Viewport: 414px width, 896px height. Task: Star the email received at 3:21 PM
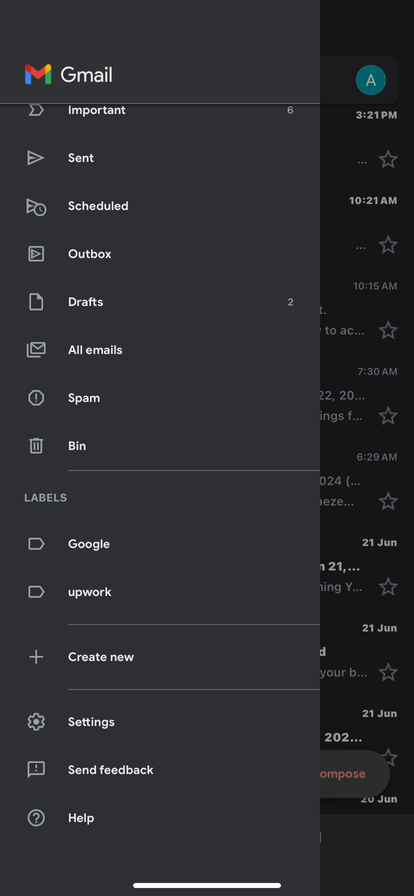point(388,159)
